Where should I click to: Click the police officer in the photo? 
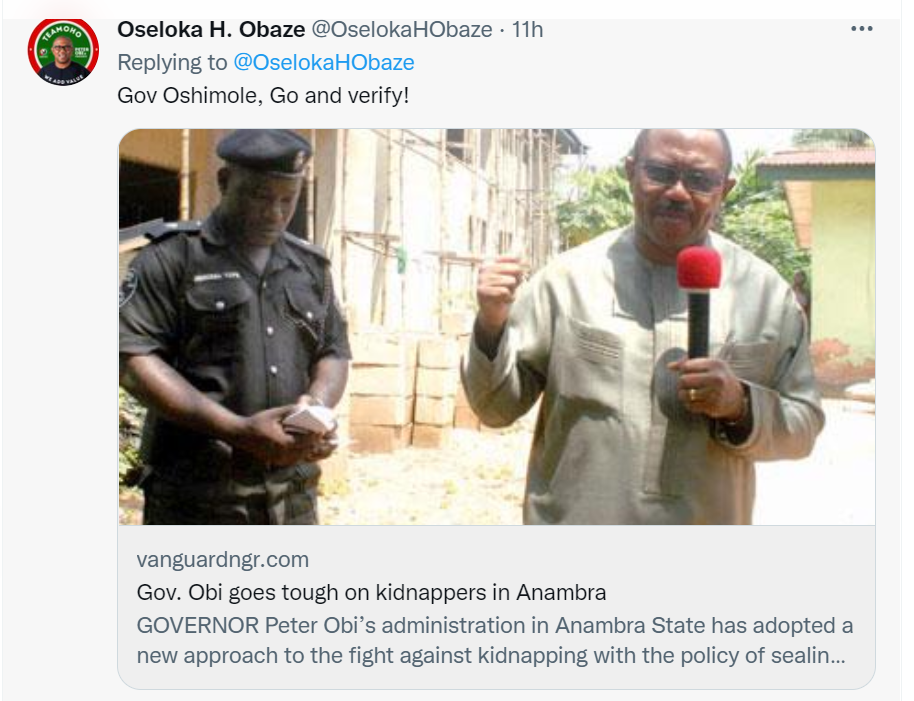233,327
